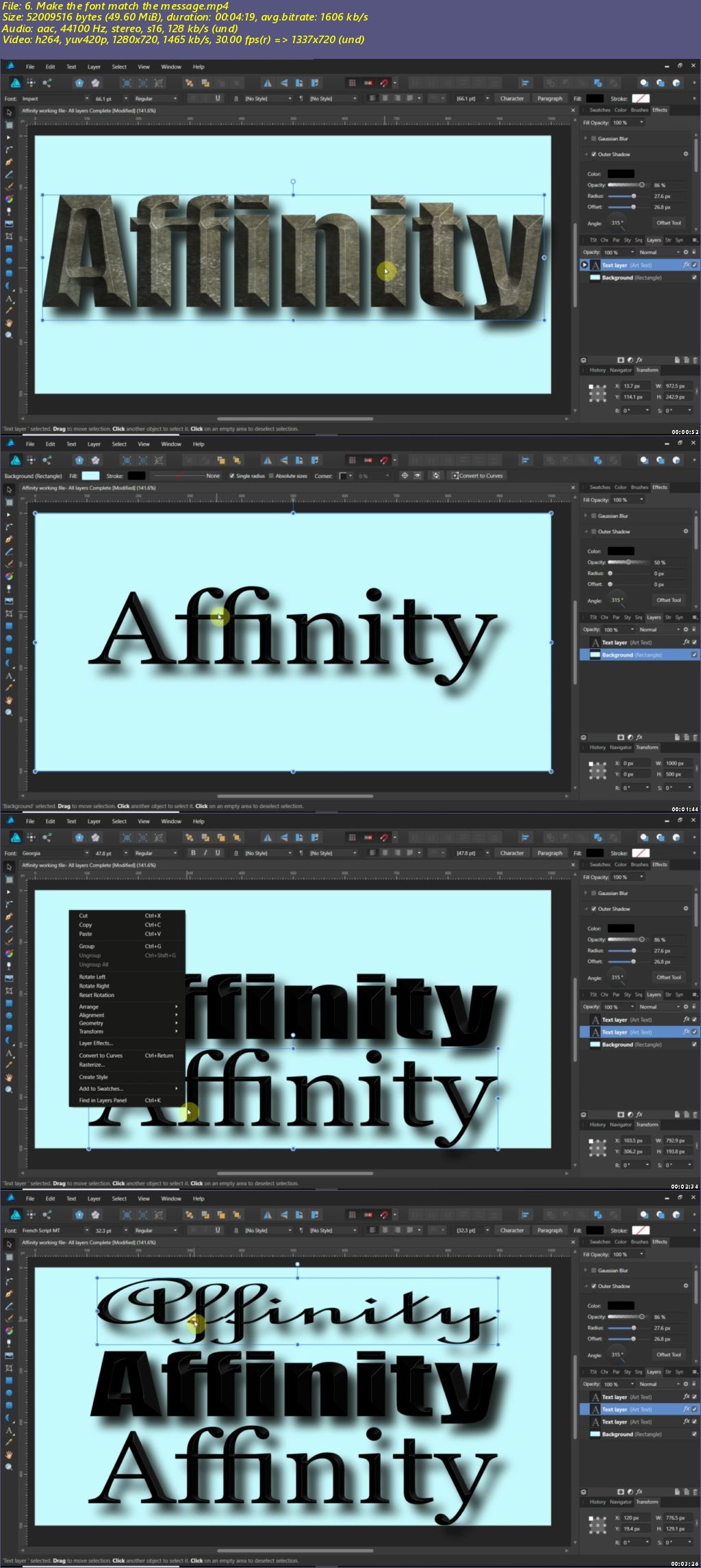This screenshot has height=1568, width=701.
Task: Click Bold in the Georgia text toolbar
Action: pyautogui.click(x=193, y=852)
